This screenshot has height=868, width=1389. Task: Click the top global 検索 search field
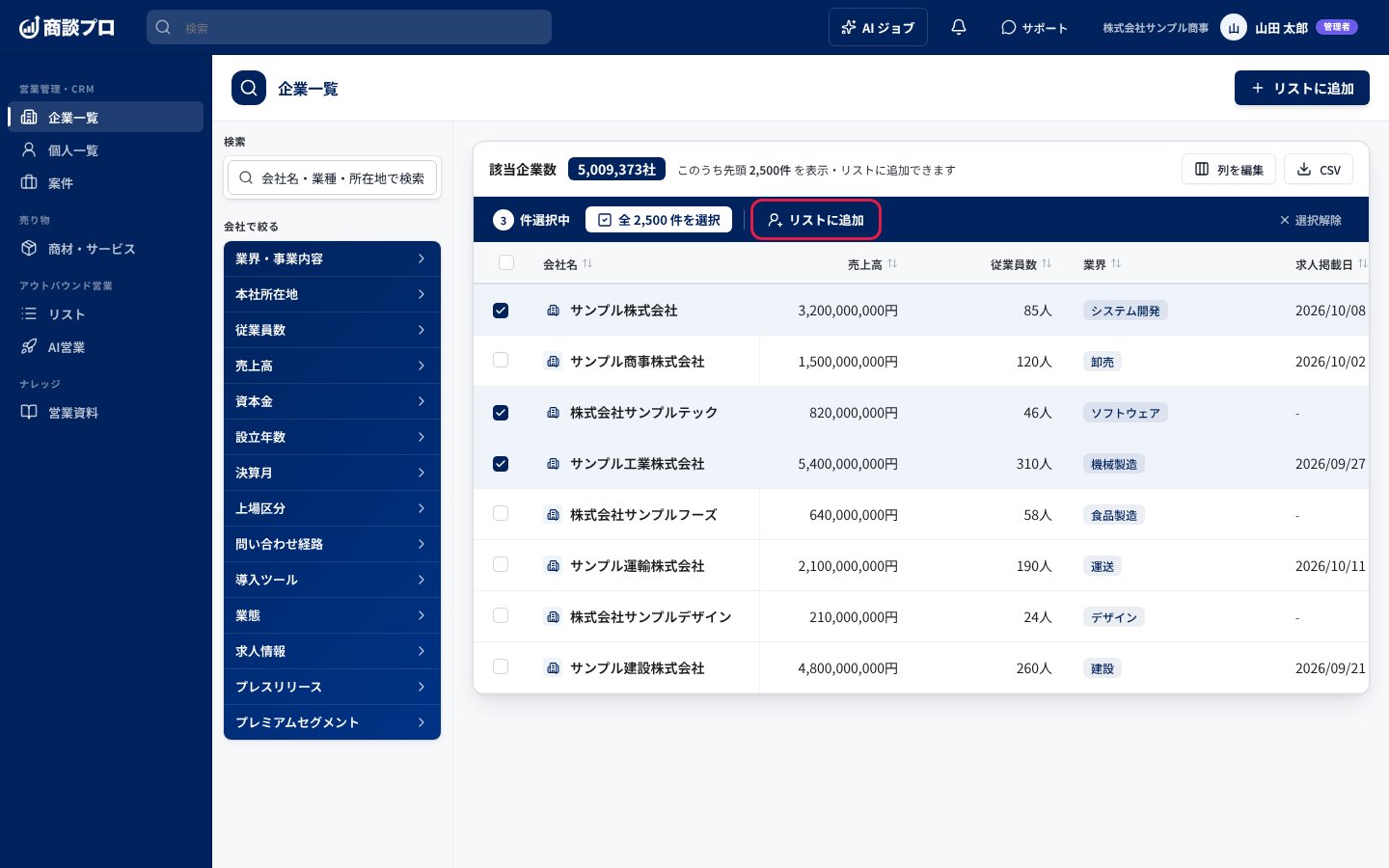coord(349,27)
